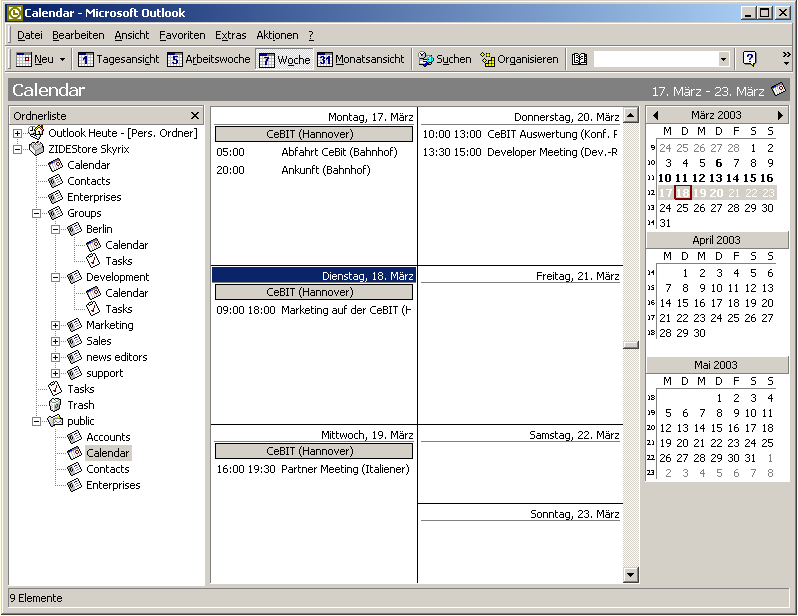798x616 pixels.
Task: Expand the support tree node
Action: (x=56, y=373)
